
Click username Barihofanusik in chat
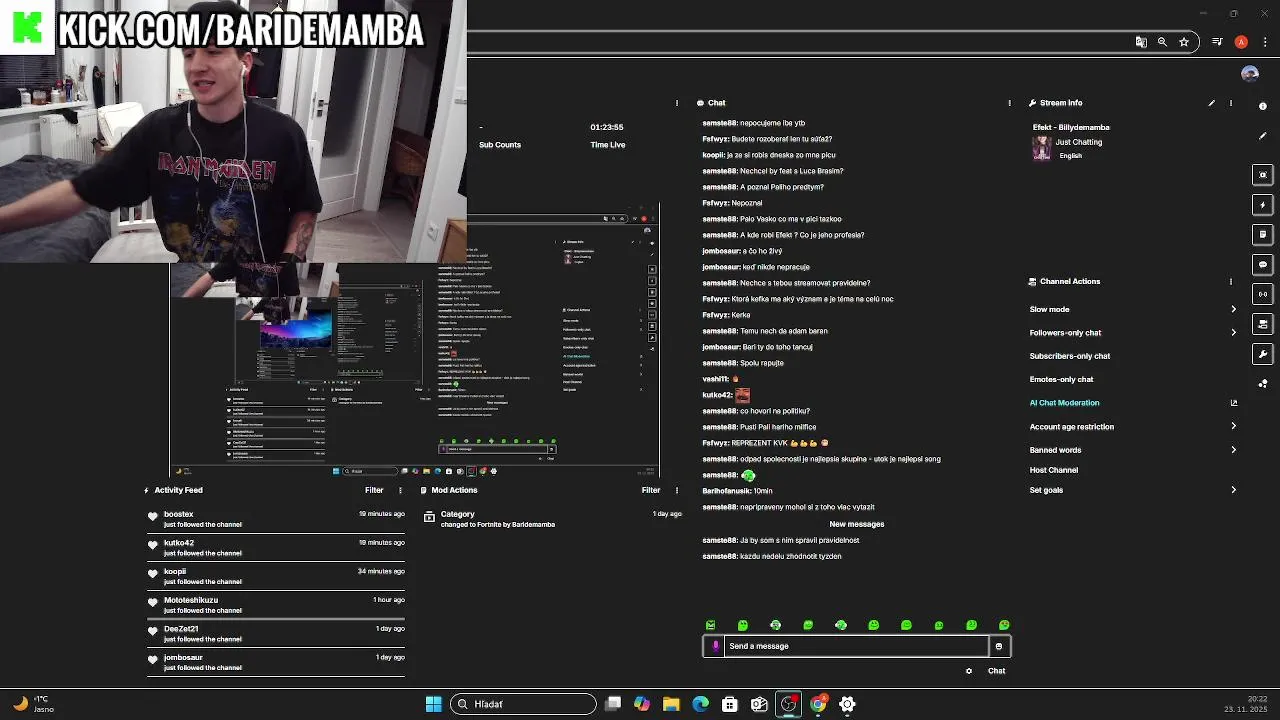(x=726, y=491)
